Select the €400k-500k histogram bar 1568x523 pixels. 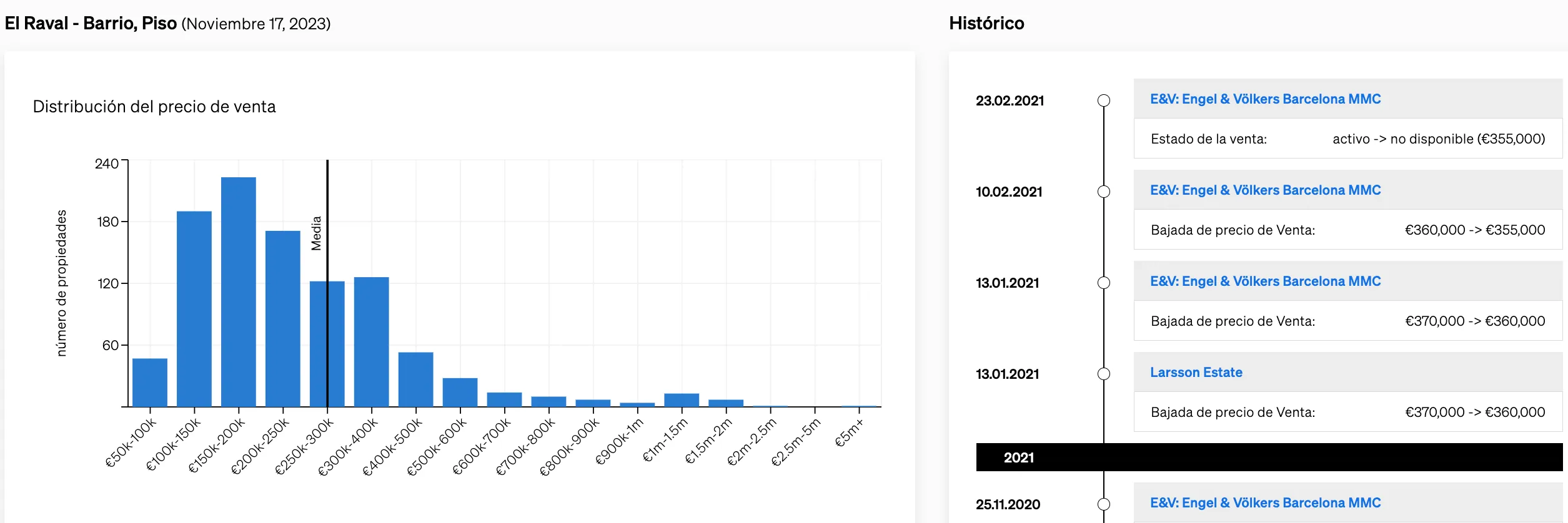click(416, 379)
